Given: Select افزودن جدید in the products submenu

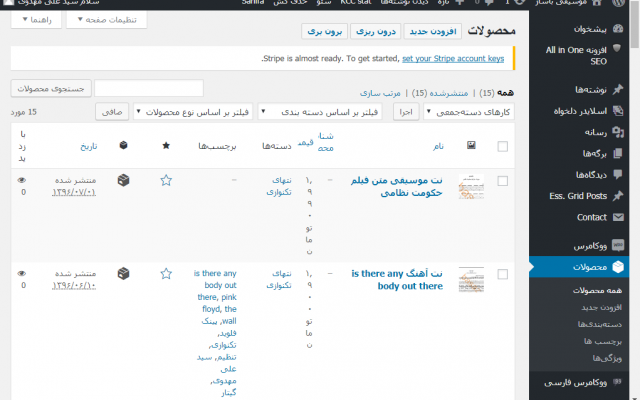Looking at the screenshot, I should point(602,307).
